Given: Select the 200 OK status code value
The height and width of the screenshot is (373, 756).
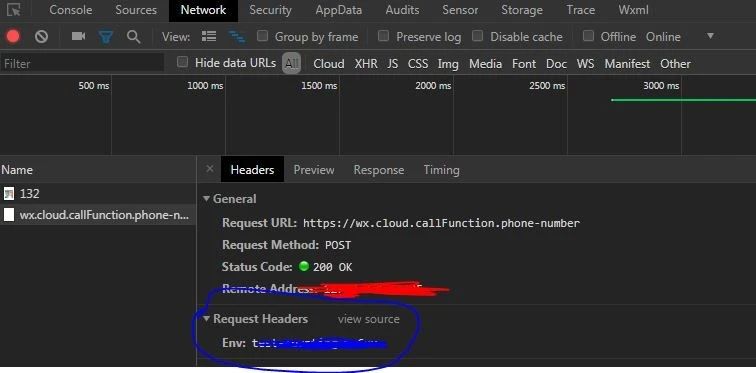Looking at the screenshot, I should click(x=332, y=266).
